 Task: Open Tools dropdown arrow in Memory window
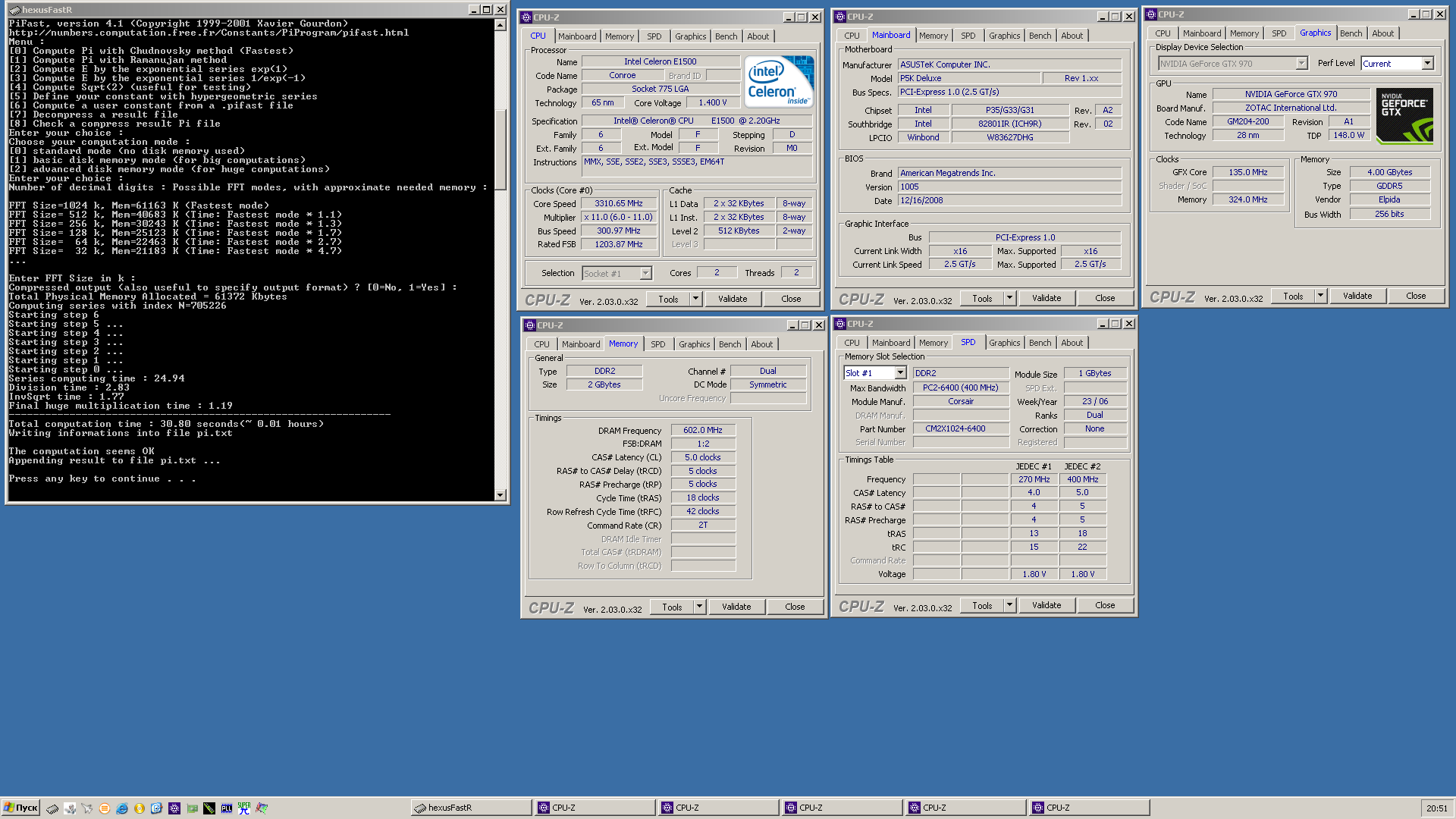click(699, 607)
